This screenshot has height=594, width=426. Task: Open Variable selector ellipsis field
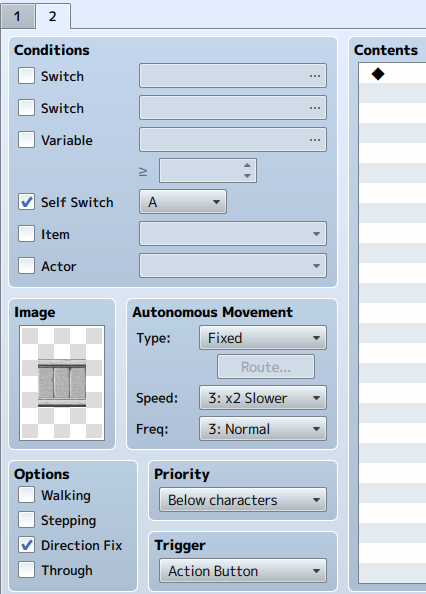coord(233,139)
